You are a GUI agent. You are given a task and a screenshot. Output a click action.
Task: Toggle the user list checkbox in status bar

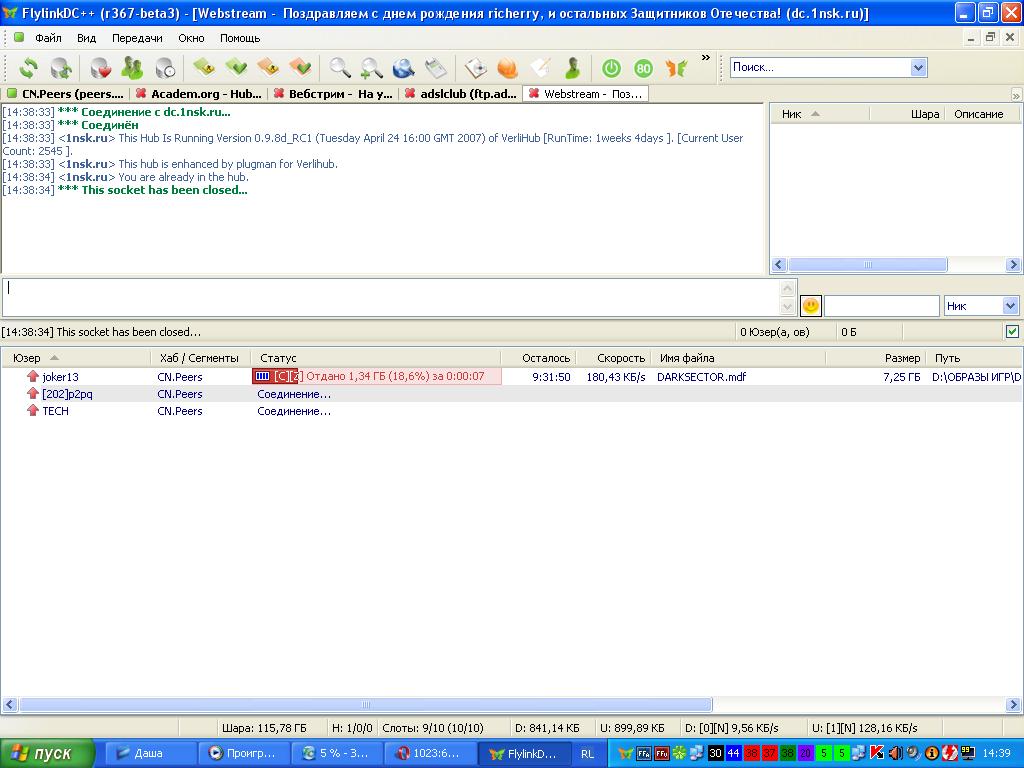point(1012,331)
